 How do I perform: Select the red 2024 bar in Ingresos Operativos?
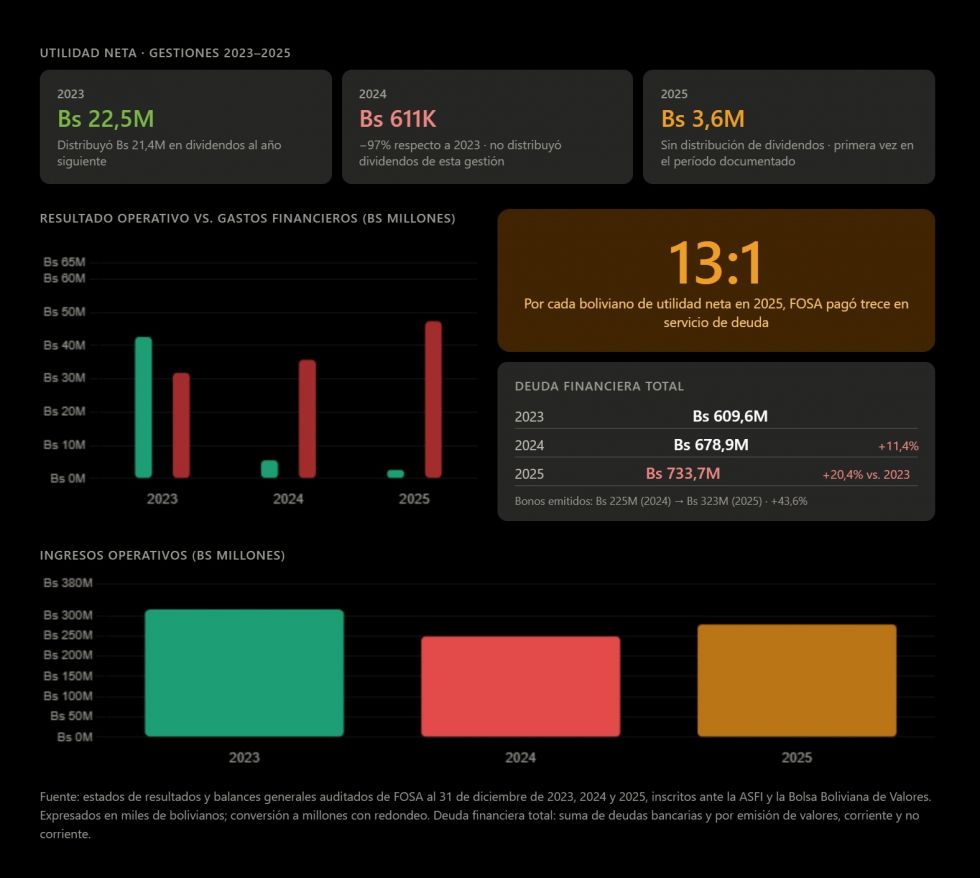tap(520, 686)
